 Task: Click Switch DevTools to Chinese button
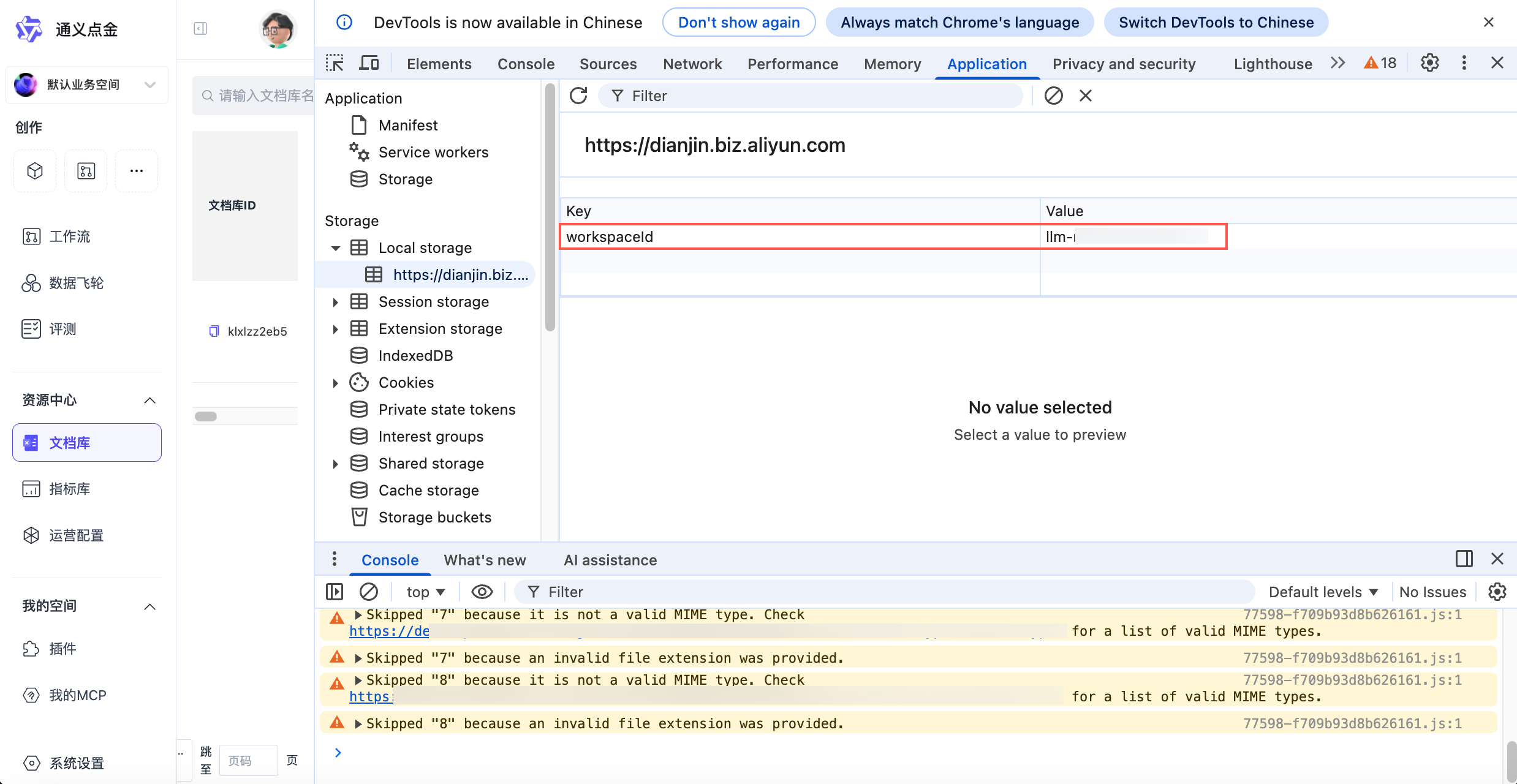1216,23
